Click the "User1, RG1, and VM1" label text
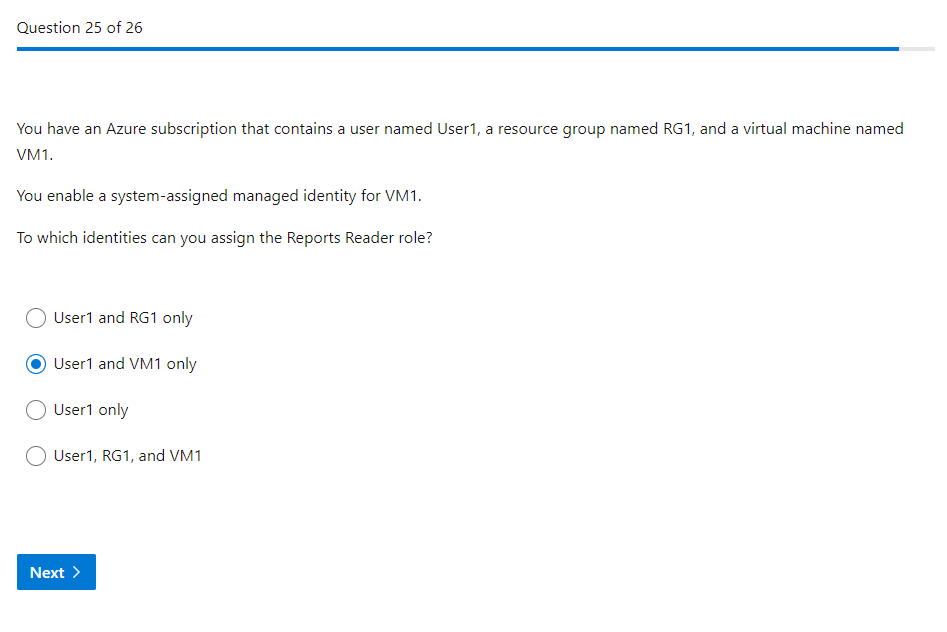Image resolution: width=947 pixels, height=632 pixels. (128, 456)
